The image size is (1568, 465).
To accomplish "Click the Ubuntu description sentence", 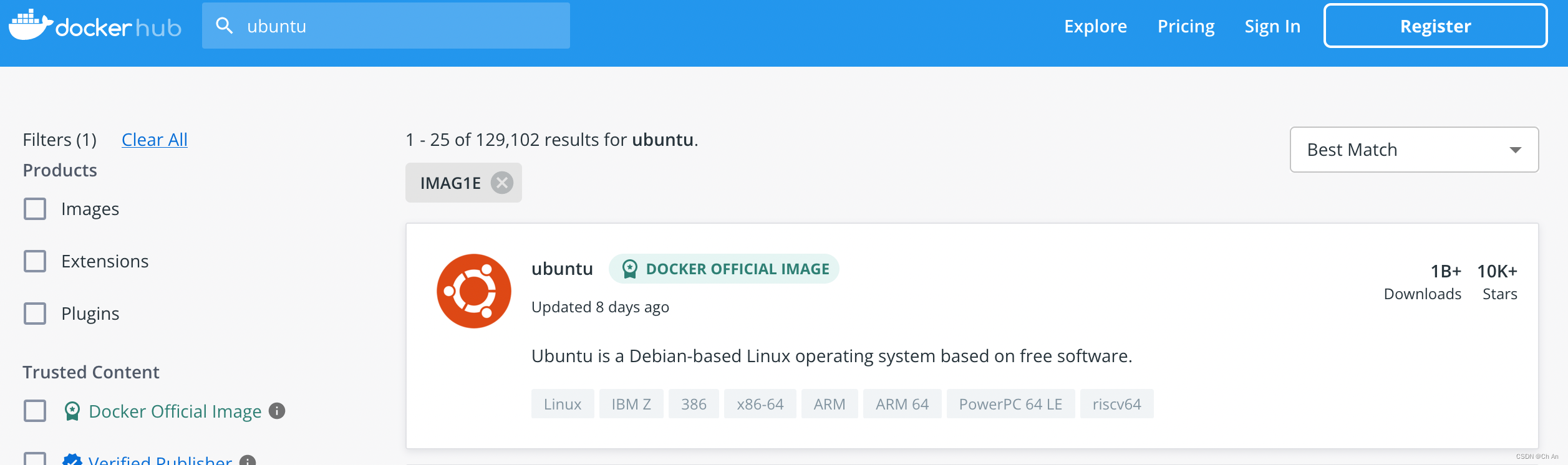I will 831,356.
